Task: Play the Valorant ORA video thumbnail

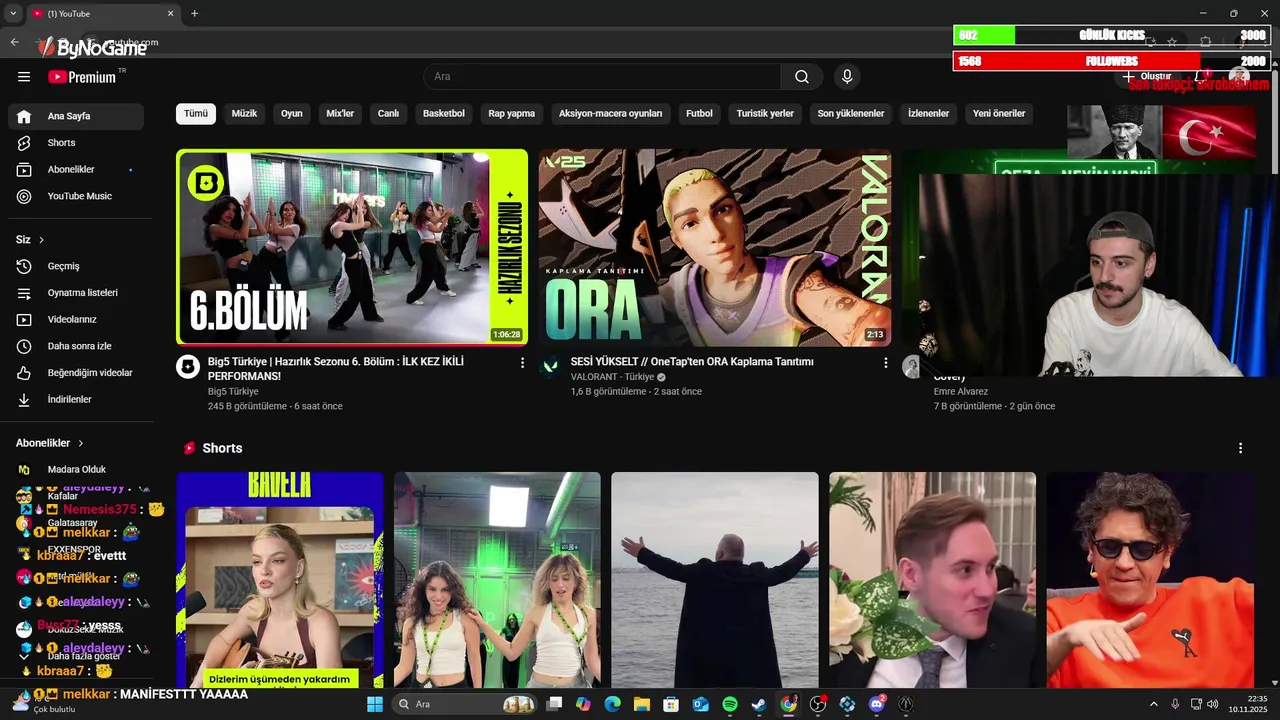Action: pyautogui.click(x=715, y=248)
